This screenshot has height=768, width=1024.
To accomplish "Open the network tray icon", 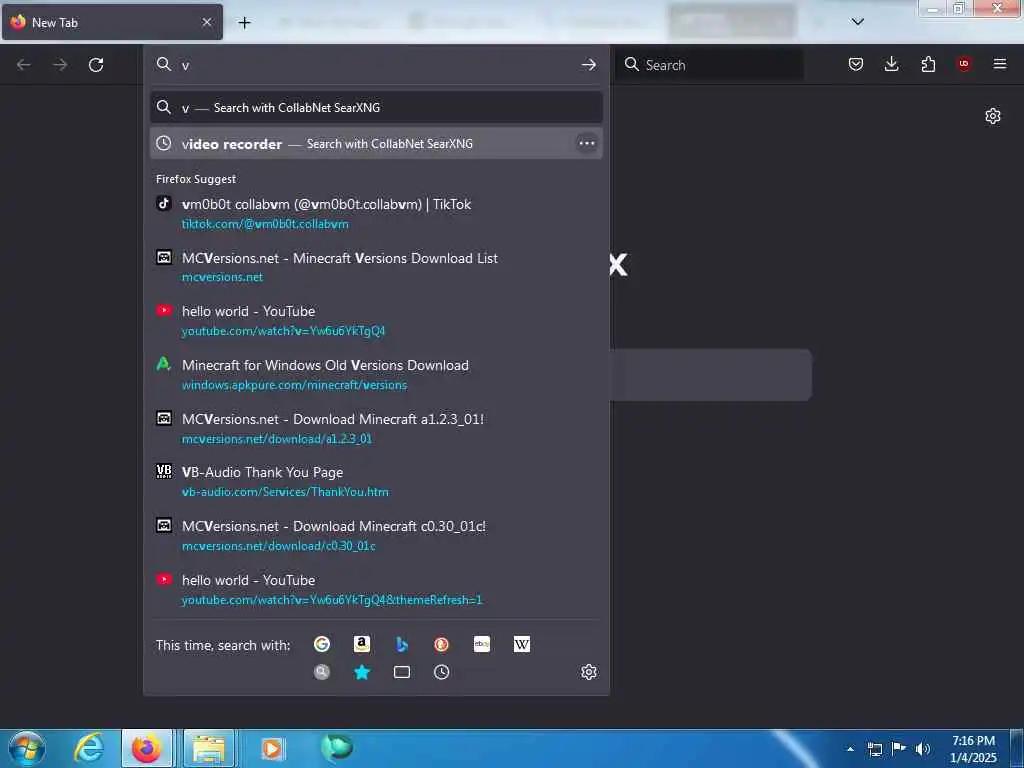I will click(875, 749).
